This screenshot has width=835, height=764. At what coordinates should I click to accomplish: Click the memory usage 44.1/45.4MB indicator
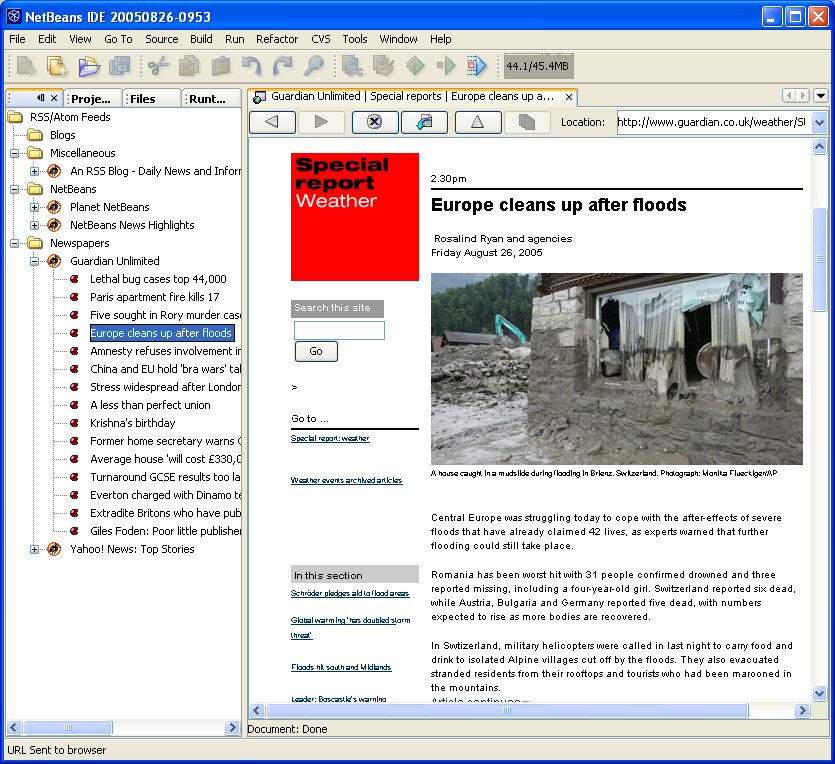tap(538, 66)
